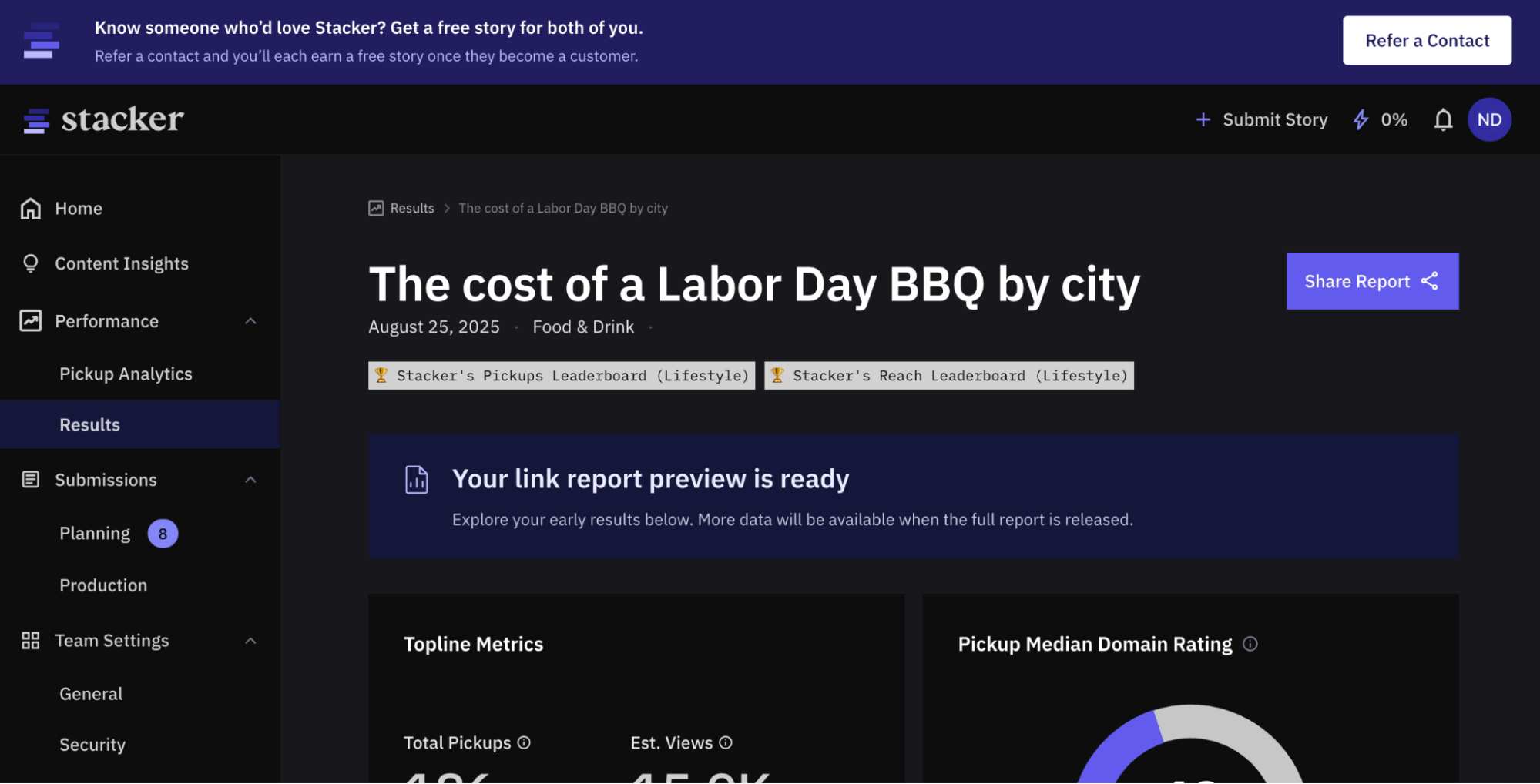
Task: Click the Performance chart icon in sidebar
Action: pyautogui.click(x=30, y=321)
